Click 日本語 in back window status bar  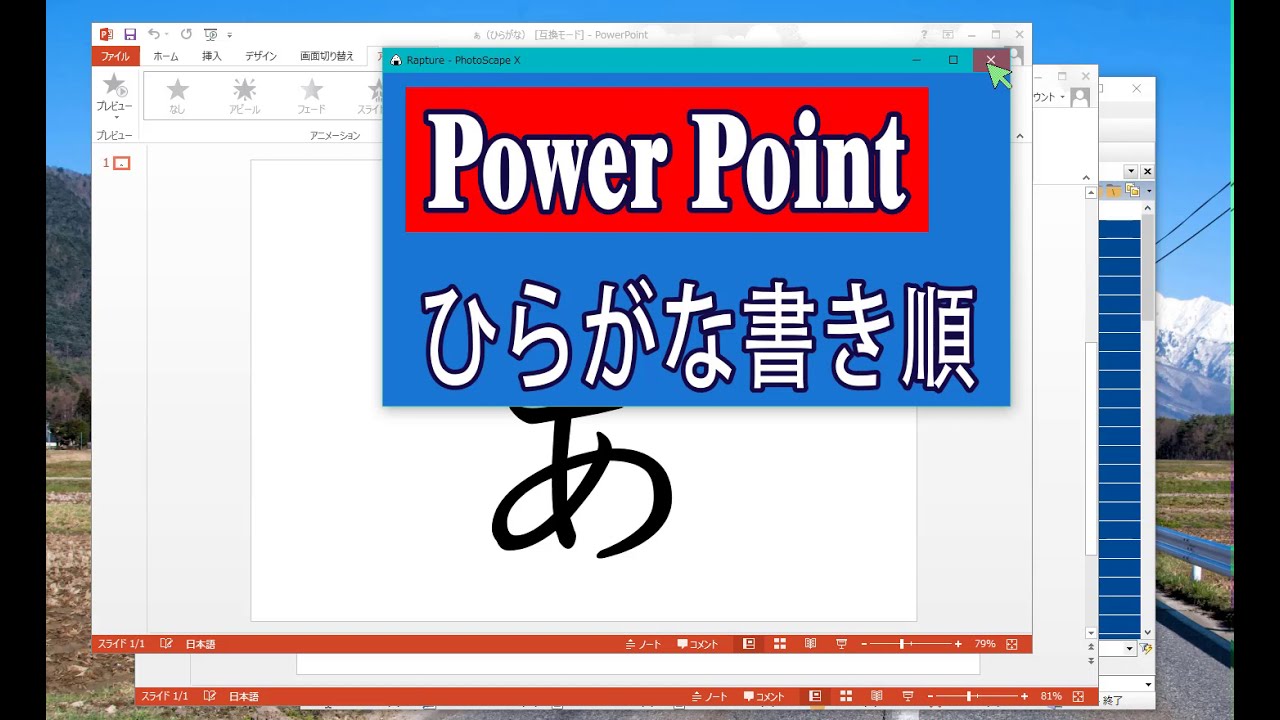coord(244,696)
